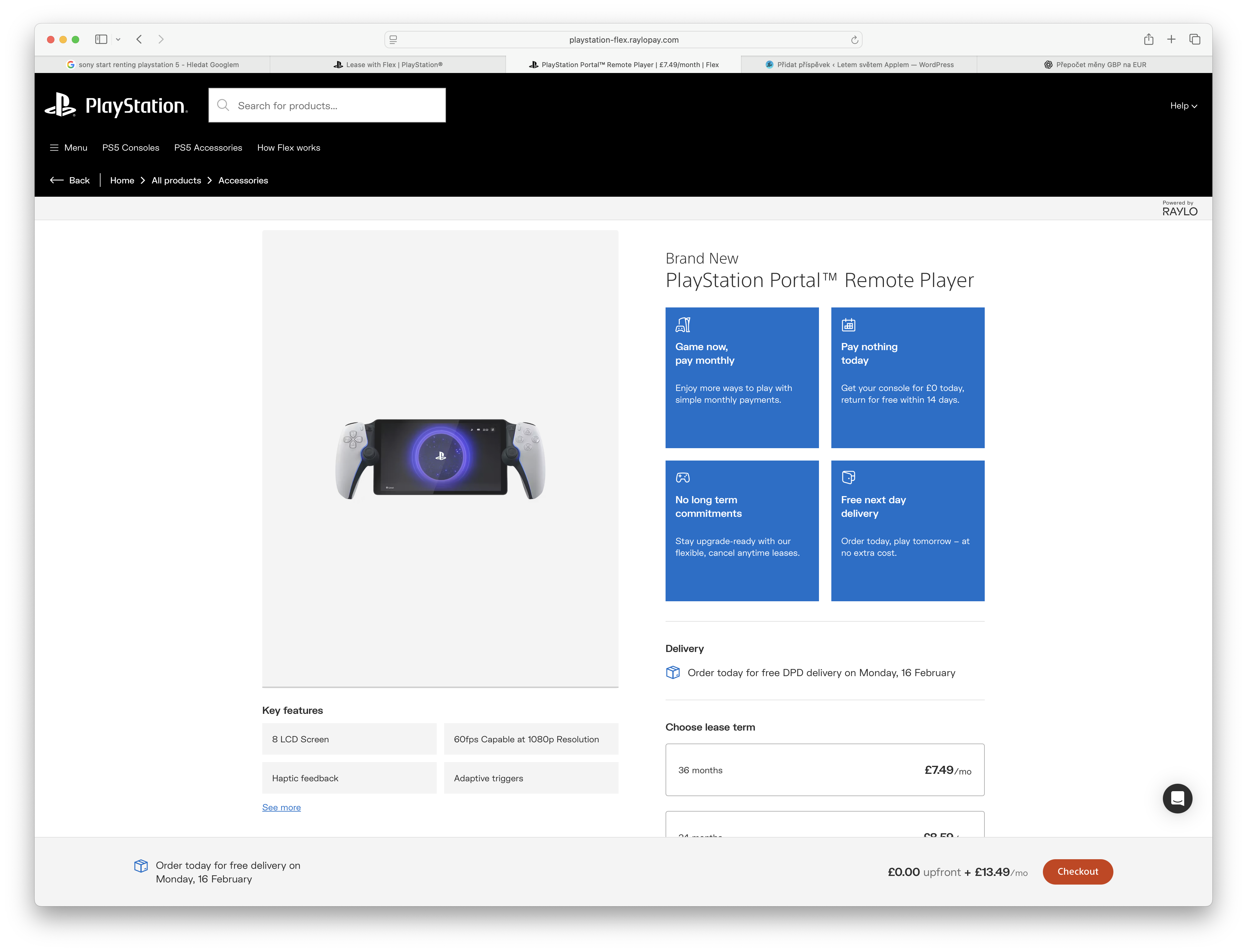Click the product search field
The height and width of the screenshot is (952, 1247).
(327, 105)
